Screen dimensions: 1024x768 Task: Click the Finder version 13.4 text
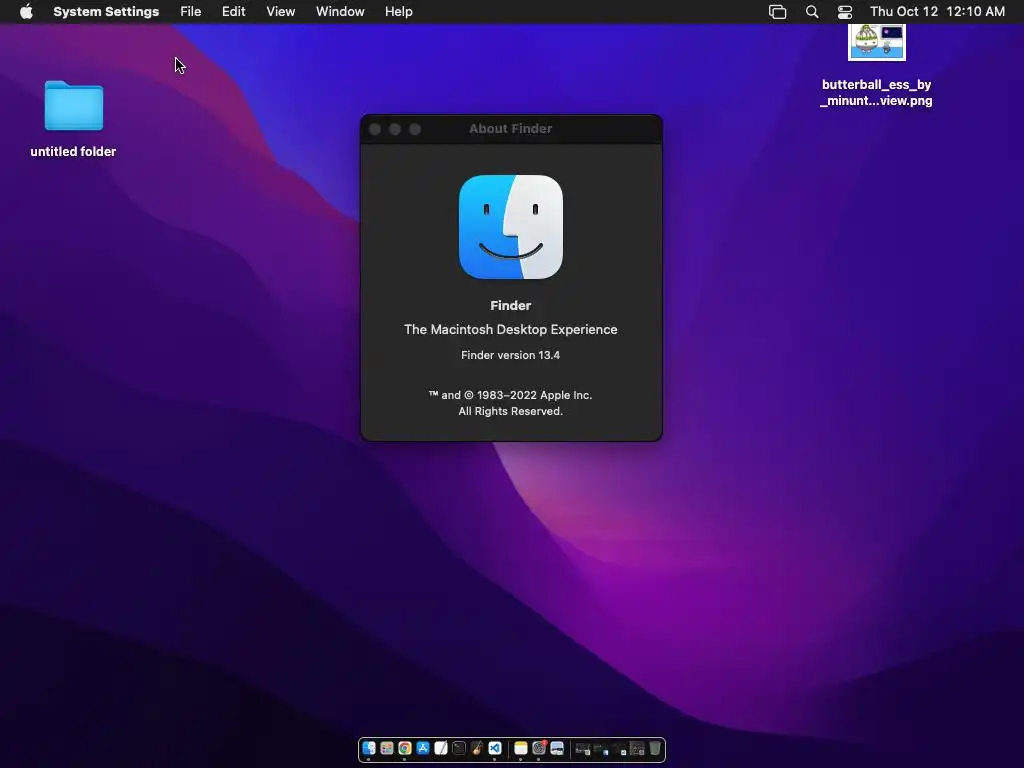pos(510,355)
